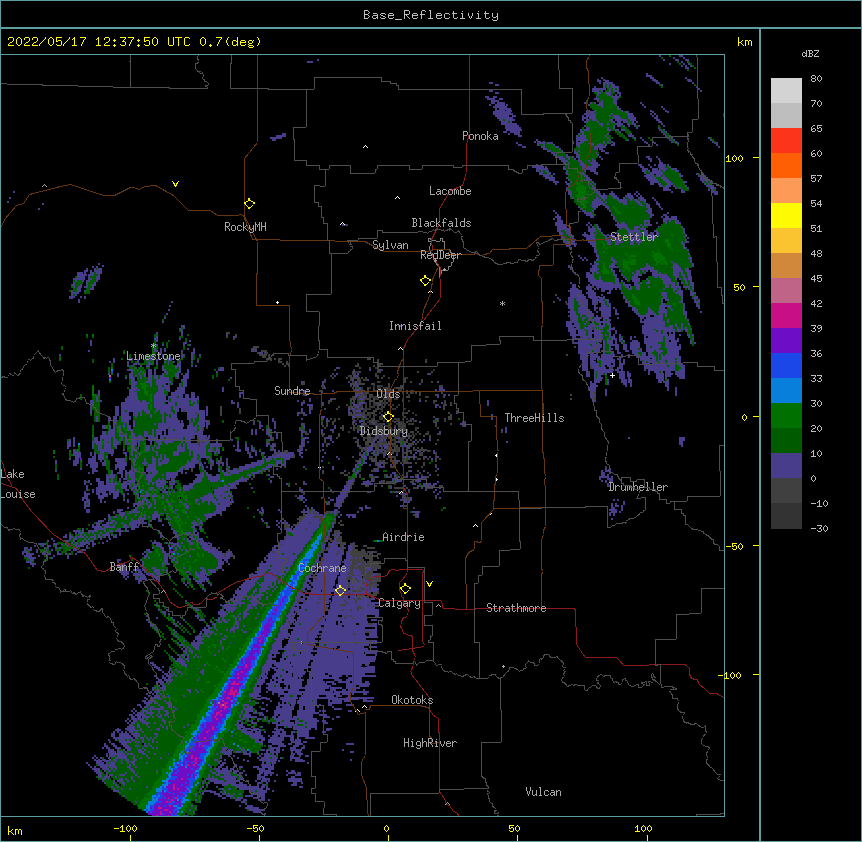Click the 100 tick on right axis
Image resolution: width=862 pixels, height=842 pixels.
[734, 158]
